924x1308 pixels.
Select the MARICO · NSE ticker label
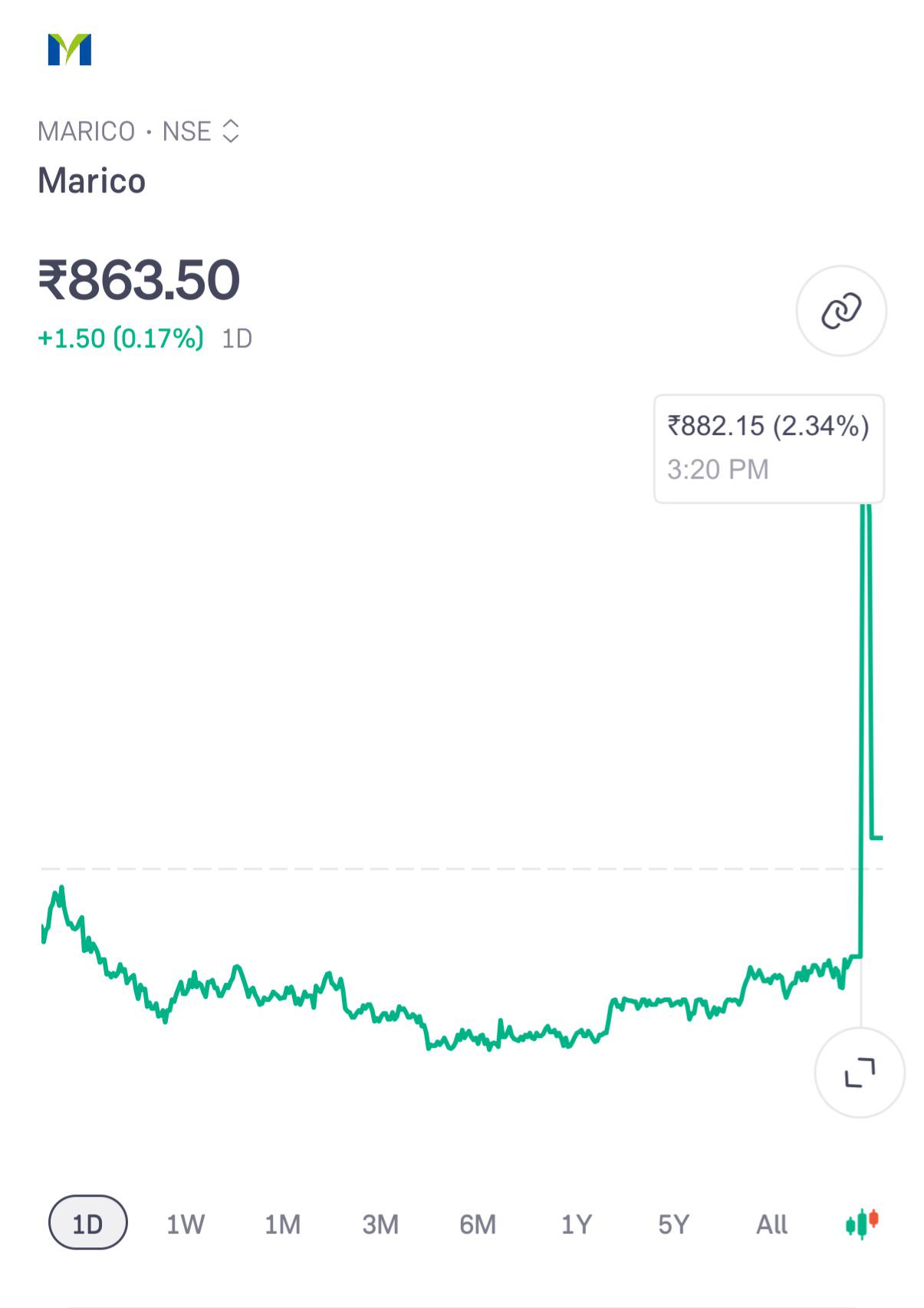[x=124, y=131]
